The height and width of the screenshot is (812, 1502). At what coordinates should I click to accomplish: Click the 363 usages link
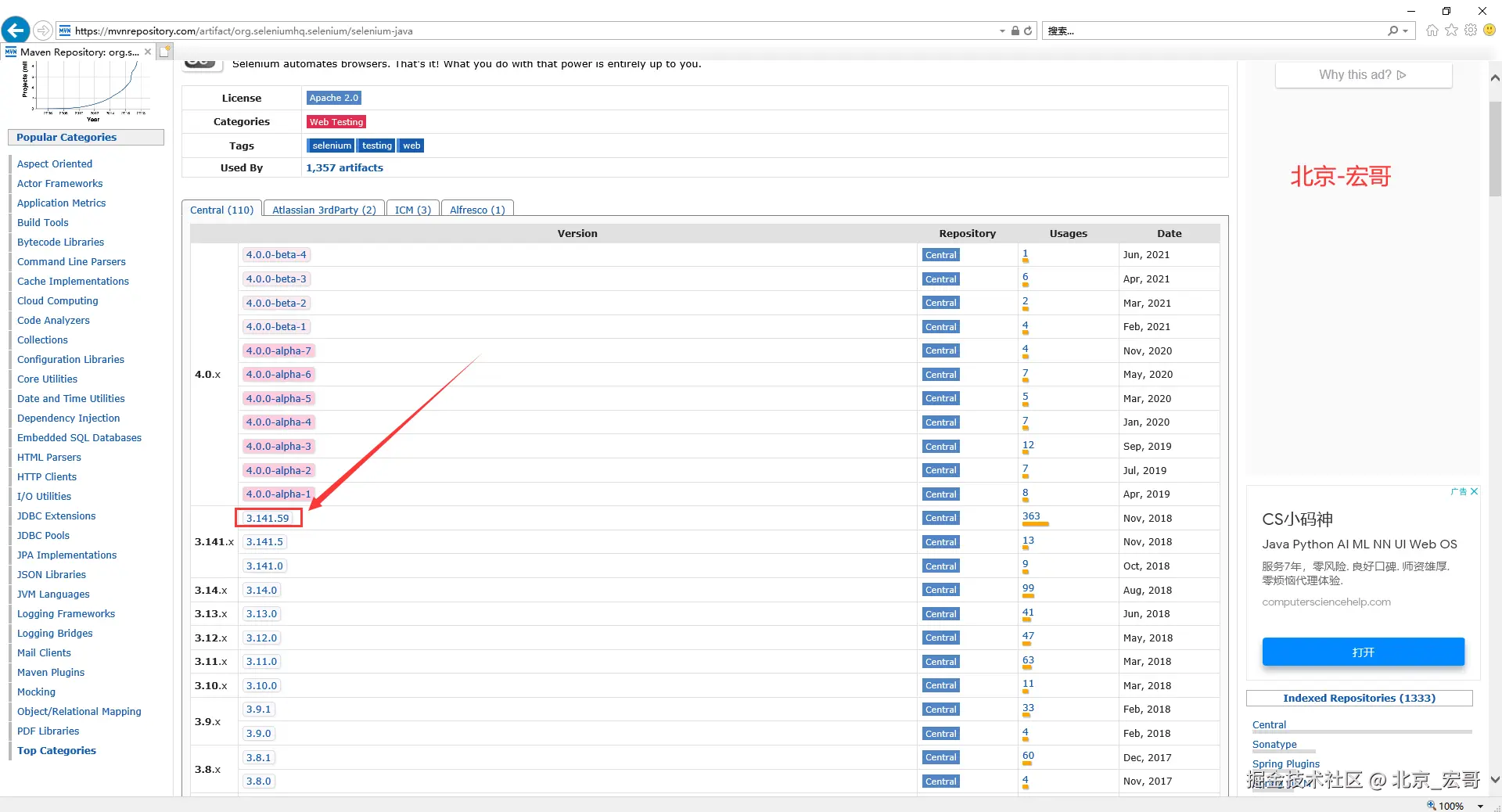point(1031,516)
